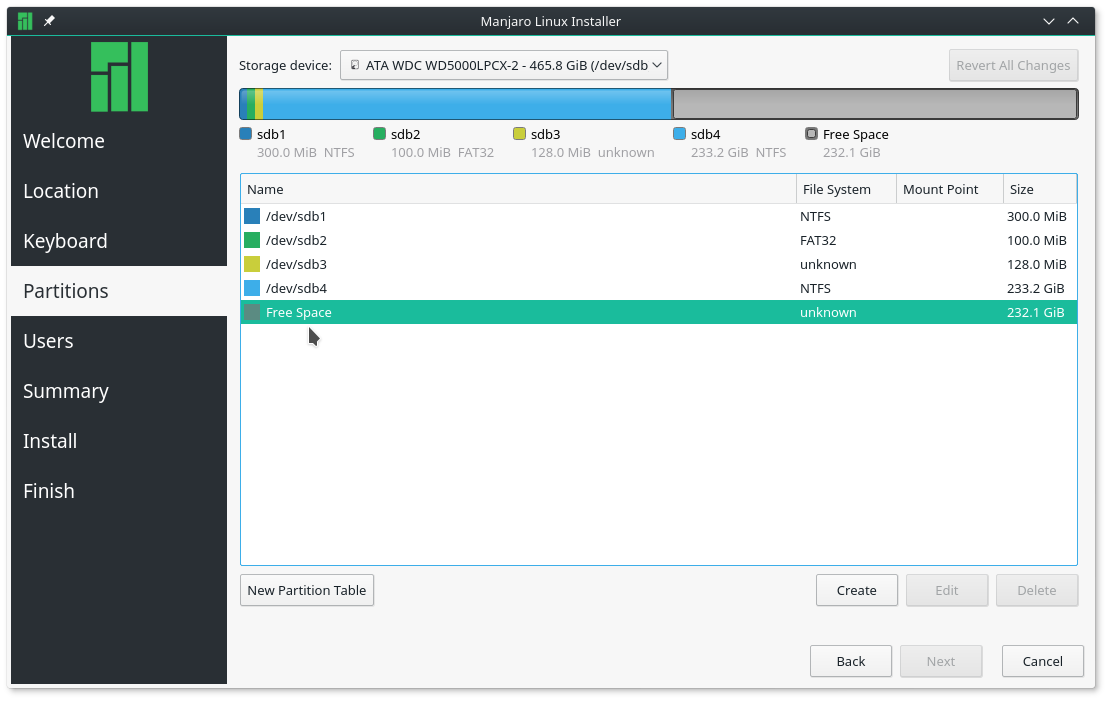Click the Manjaro icon in the title bar

(23, 20)
